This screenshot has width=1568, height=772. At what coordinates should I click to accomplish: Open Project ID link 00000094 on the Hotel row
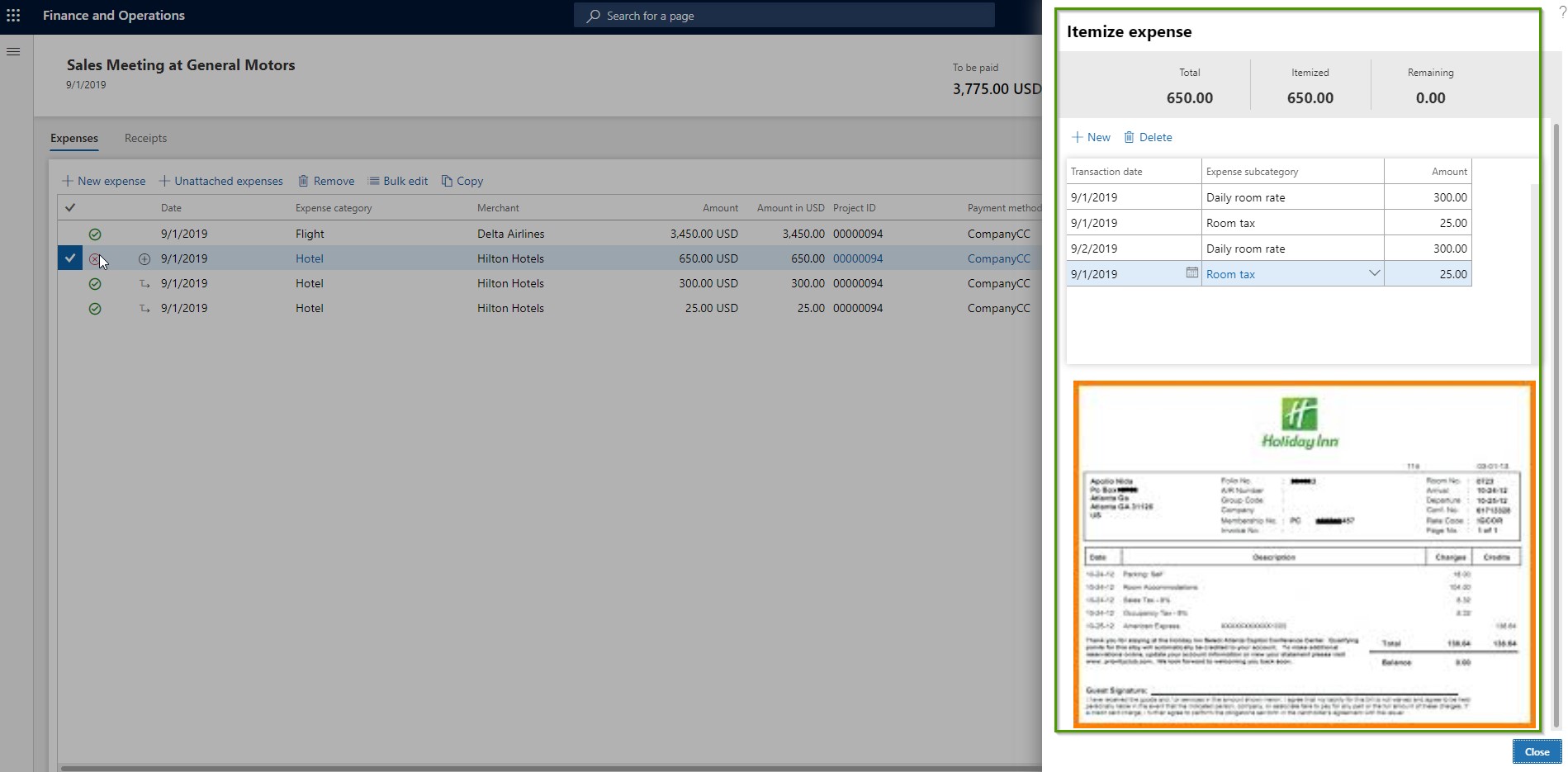857,258
